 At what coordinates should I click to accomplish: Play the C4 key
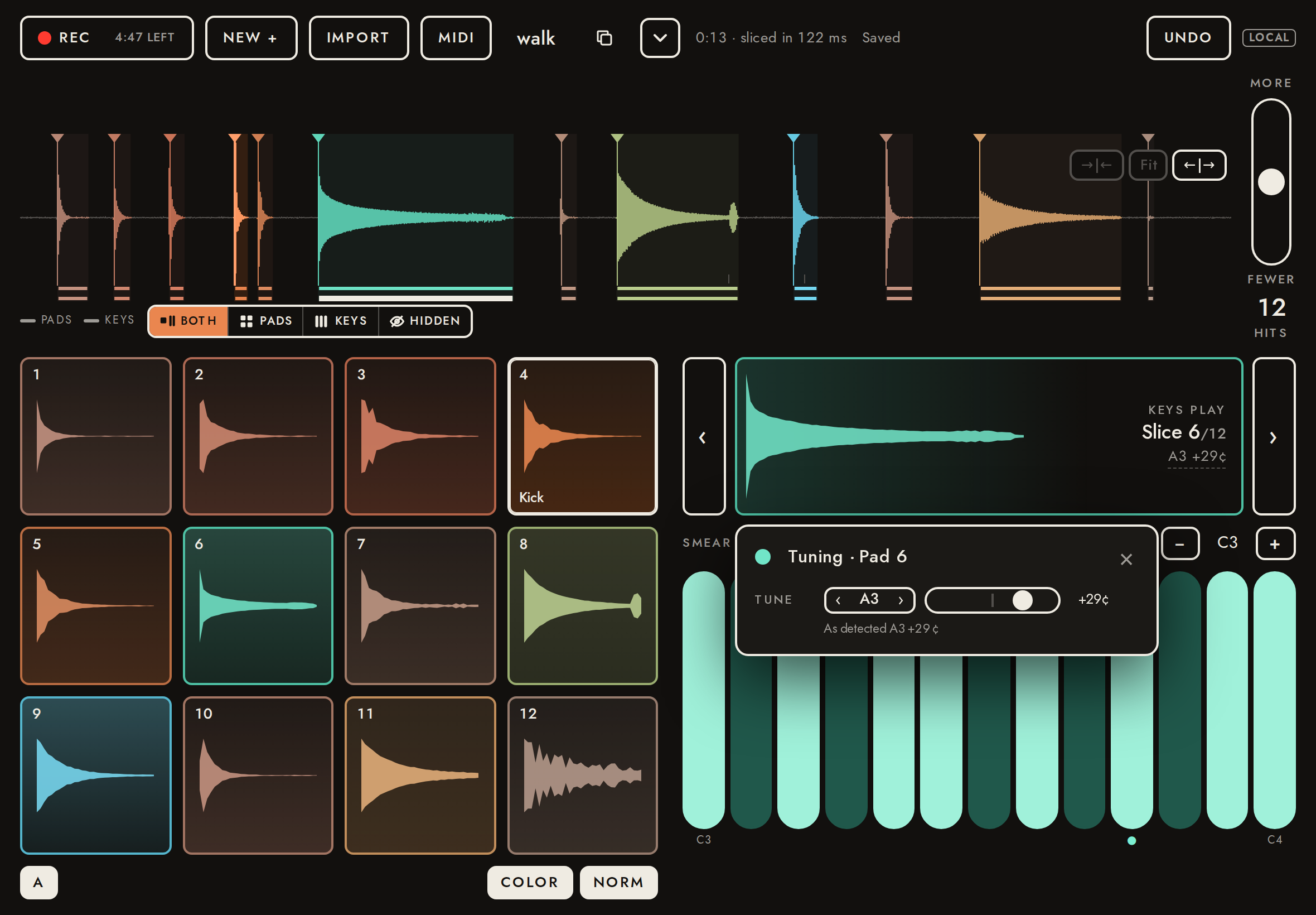(x=1274, y=700)
